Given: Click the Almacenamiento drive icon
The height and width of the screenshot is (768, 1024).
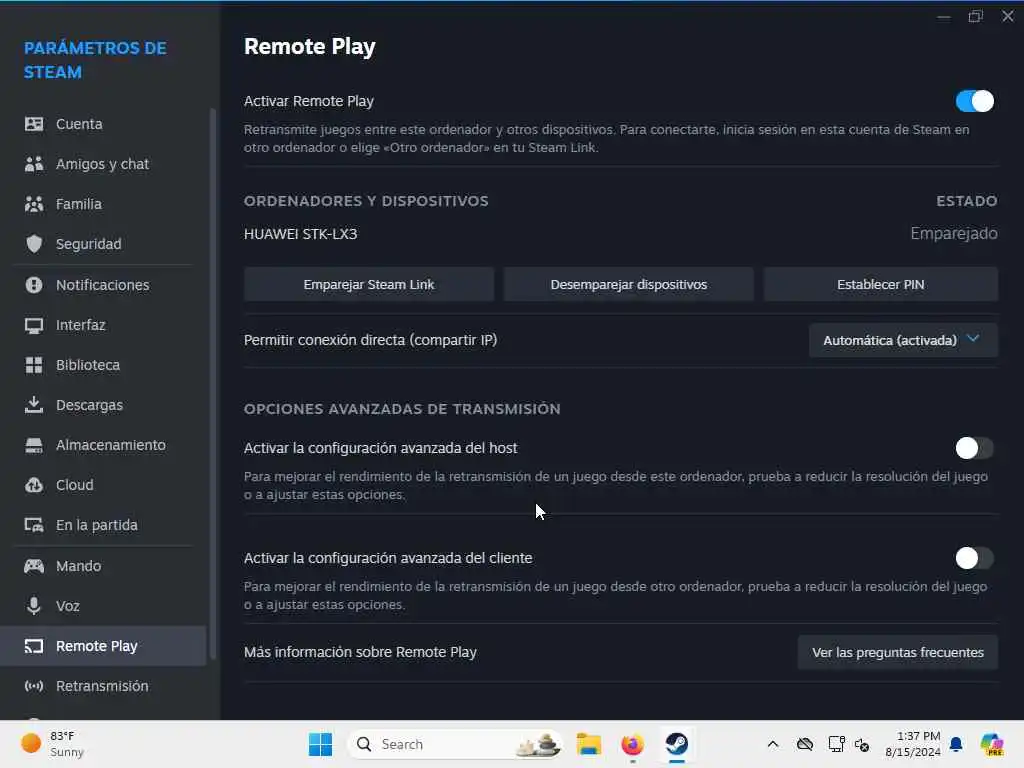Looking at the screenshot, I should click(x=34, y=445).
